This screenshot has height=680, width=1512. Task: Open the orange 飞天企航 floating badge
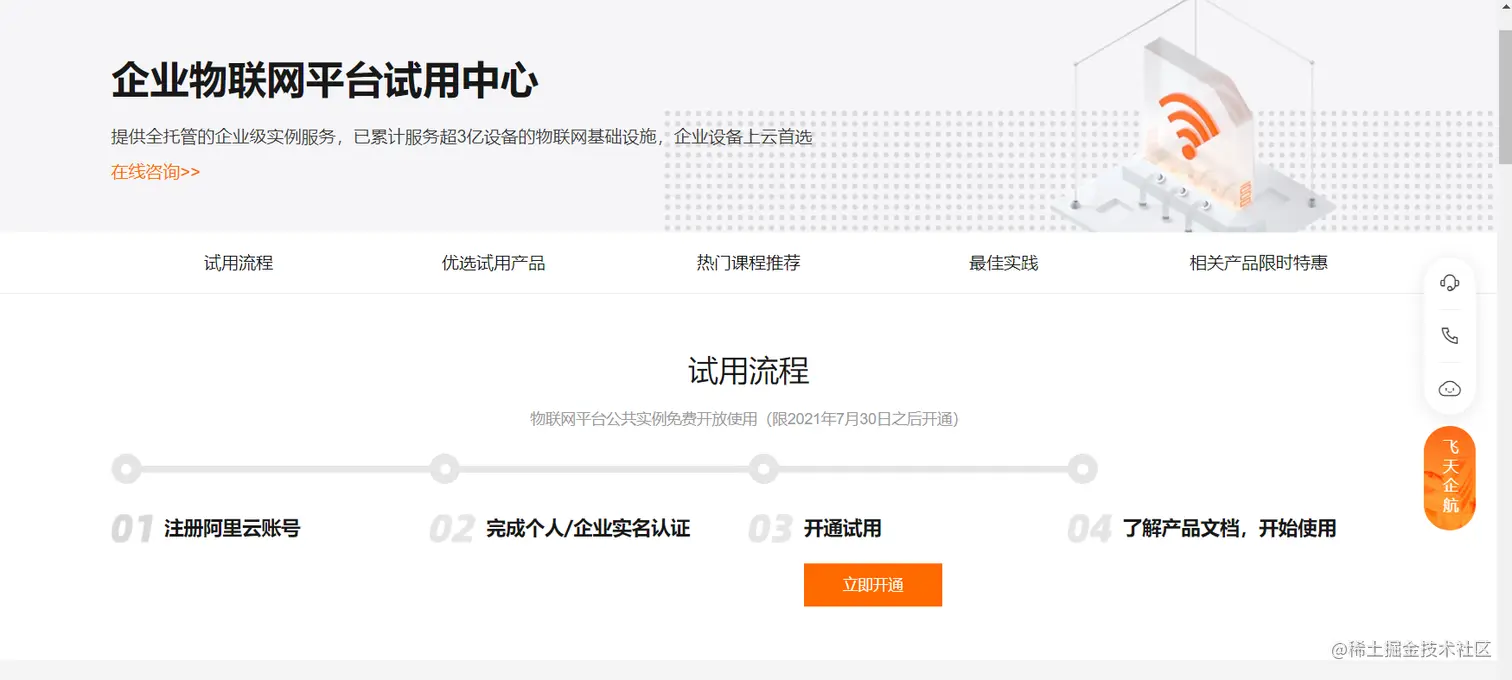pos(1449,478)
